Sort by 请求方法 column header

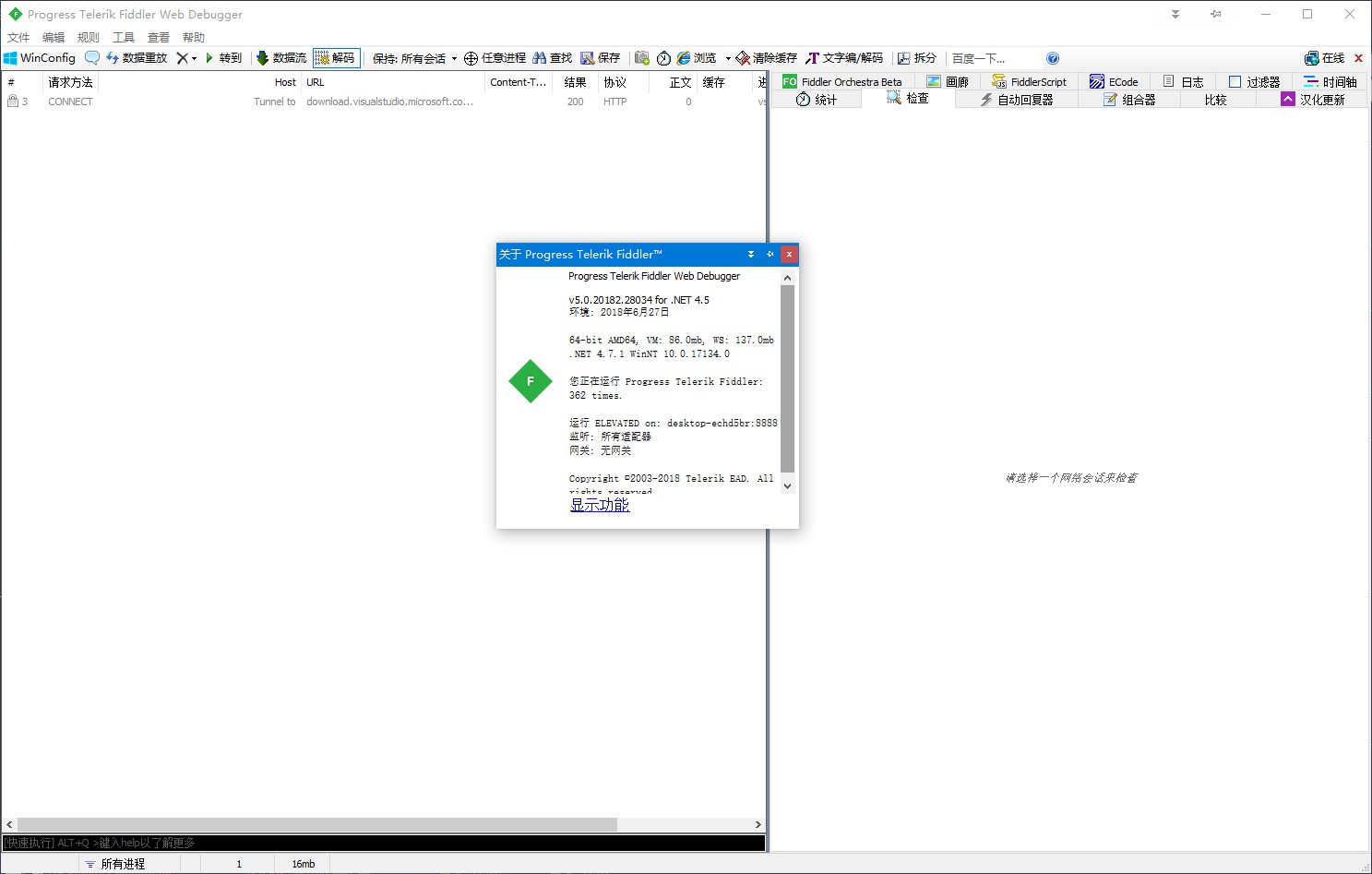[70, 82]
